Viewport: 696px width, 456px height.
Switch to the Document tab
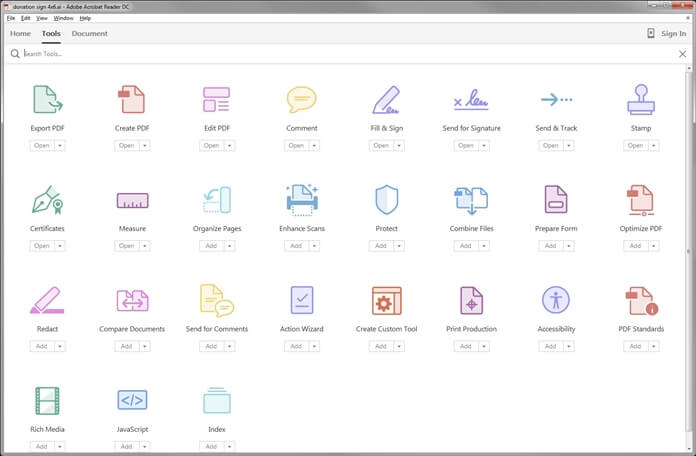point(90,34)
